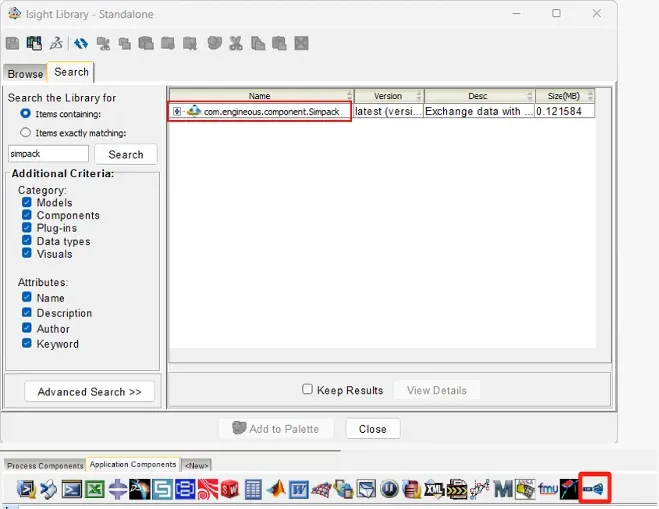Select the OS Command terminal component icon
Screen dimensions: 659x509
click(72, 489)
